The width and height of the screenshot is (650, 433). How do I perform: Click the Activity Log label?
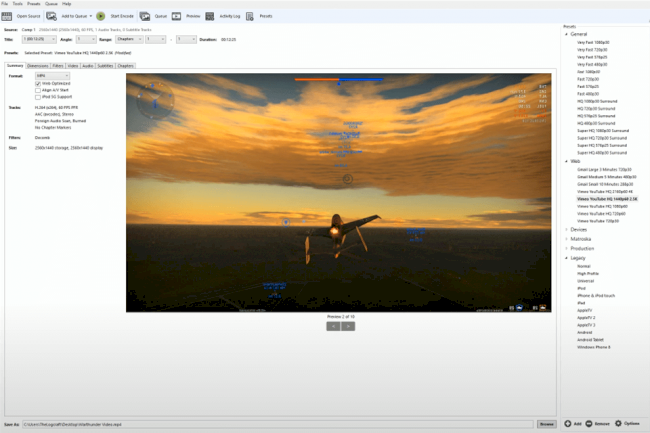[230, 16]
